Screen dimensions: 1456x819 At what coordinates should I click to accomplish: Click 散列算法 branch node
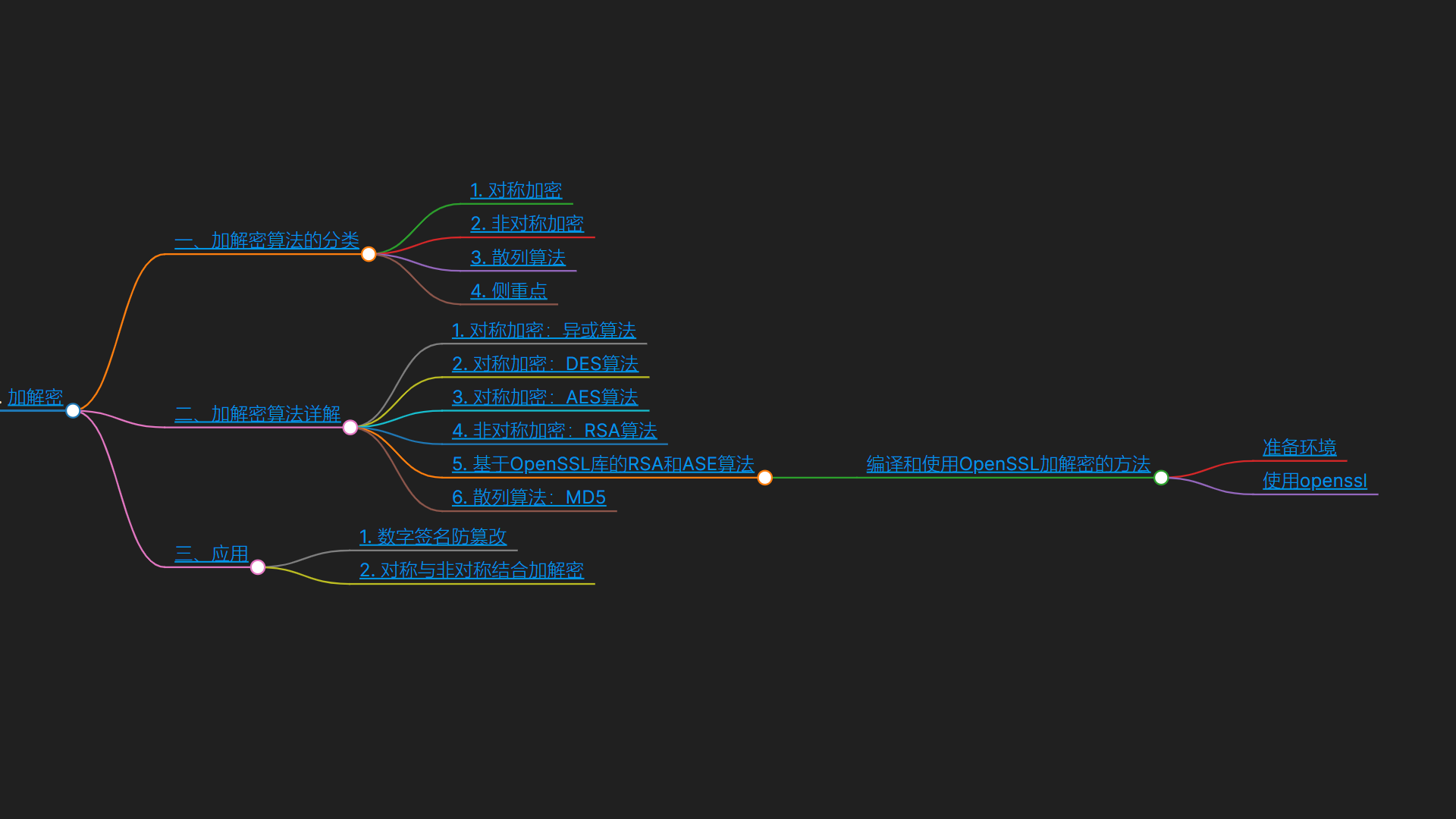tap(518, 256)
